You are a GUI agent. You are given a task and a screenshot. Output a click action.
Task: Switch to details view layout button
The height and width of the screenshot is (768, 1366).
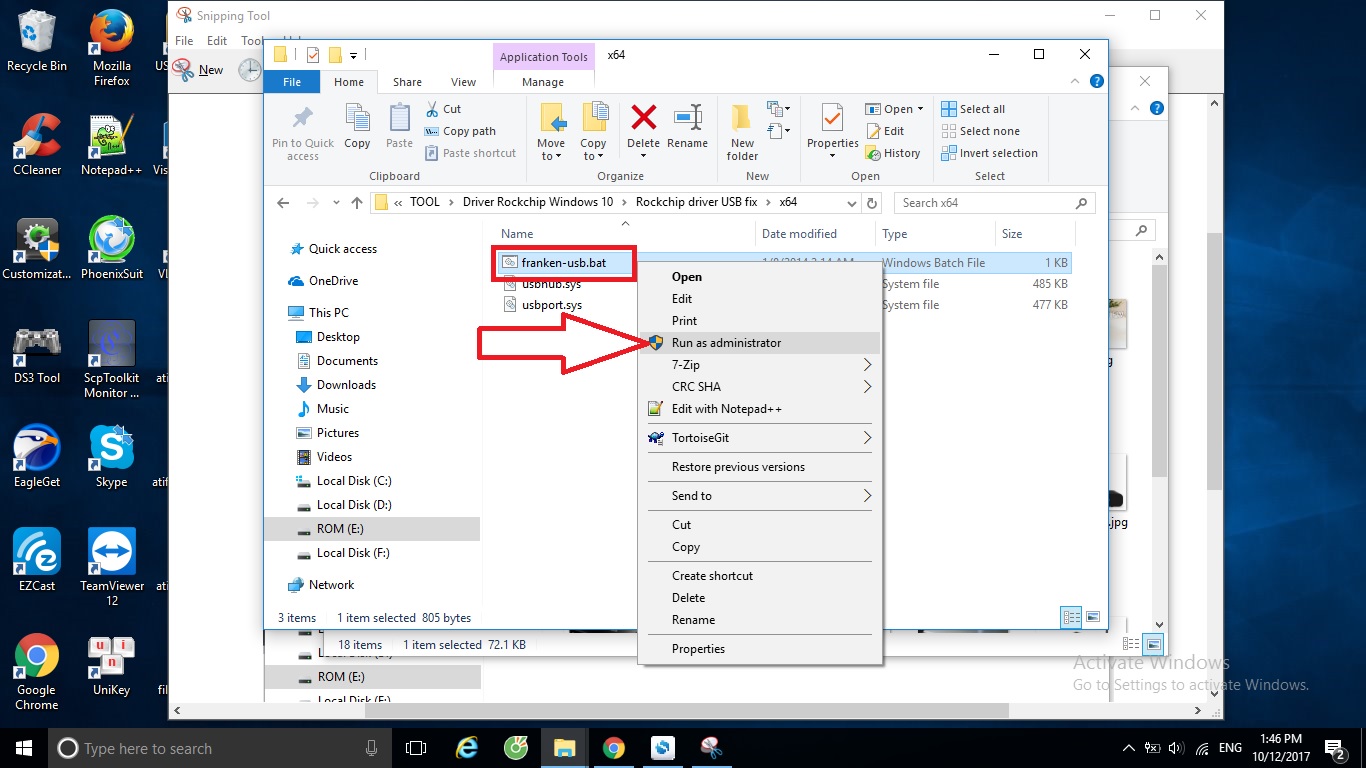pos(1071,618)
